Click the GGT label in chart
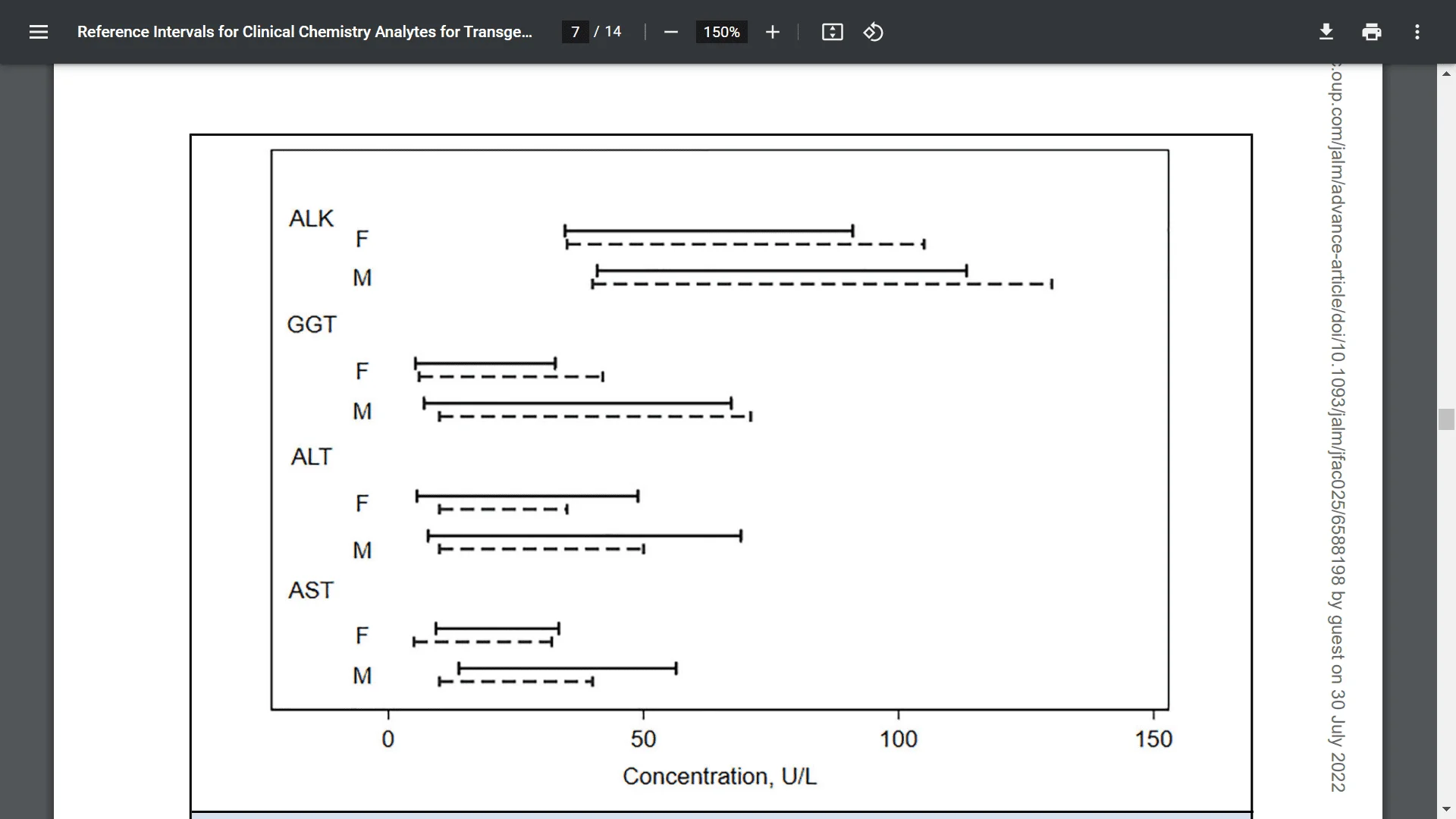Image resolution: width=1456 pixels, height=819 pixels. [311, 325]
